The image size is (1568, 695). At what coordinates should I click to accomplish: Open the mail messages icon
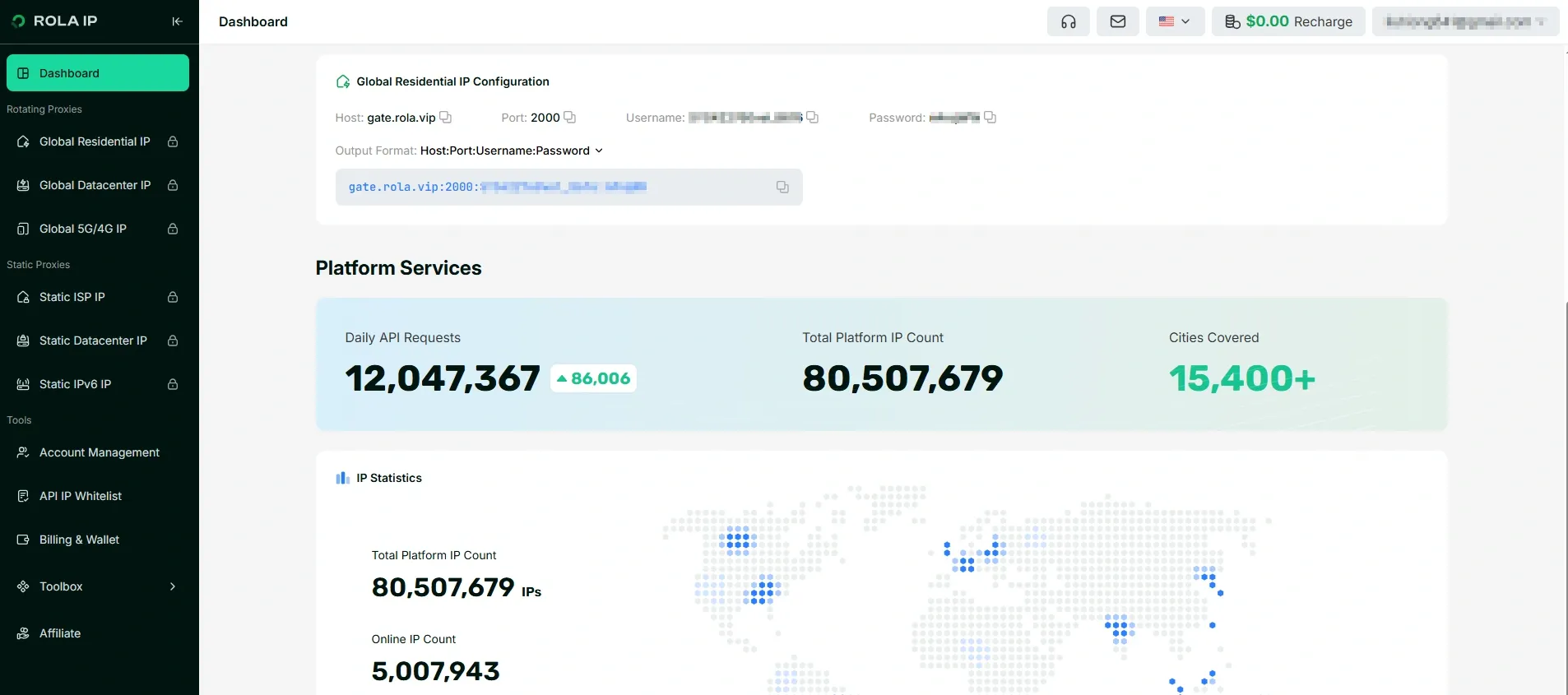pos(1117,21)
